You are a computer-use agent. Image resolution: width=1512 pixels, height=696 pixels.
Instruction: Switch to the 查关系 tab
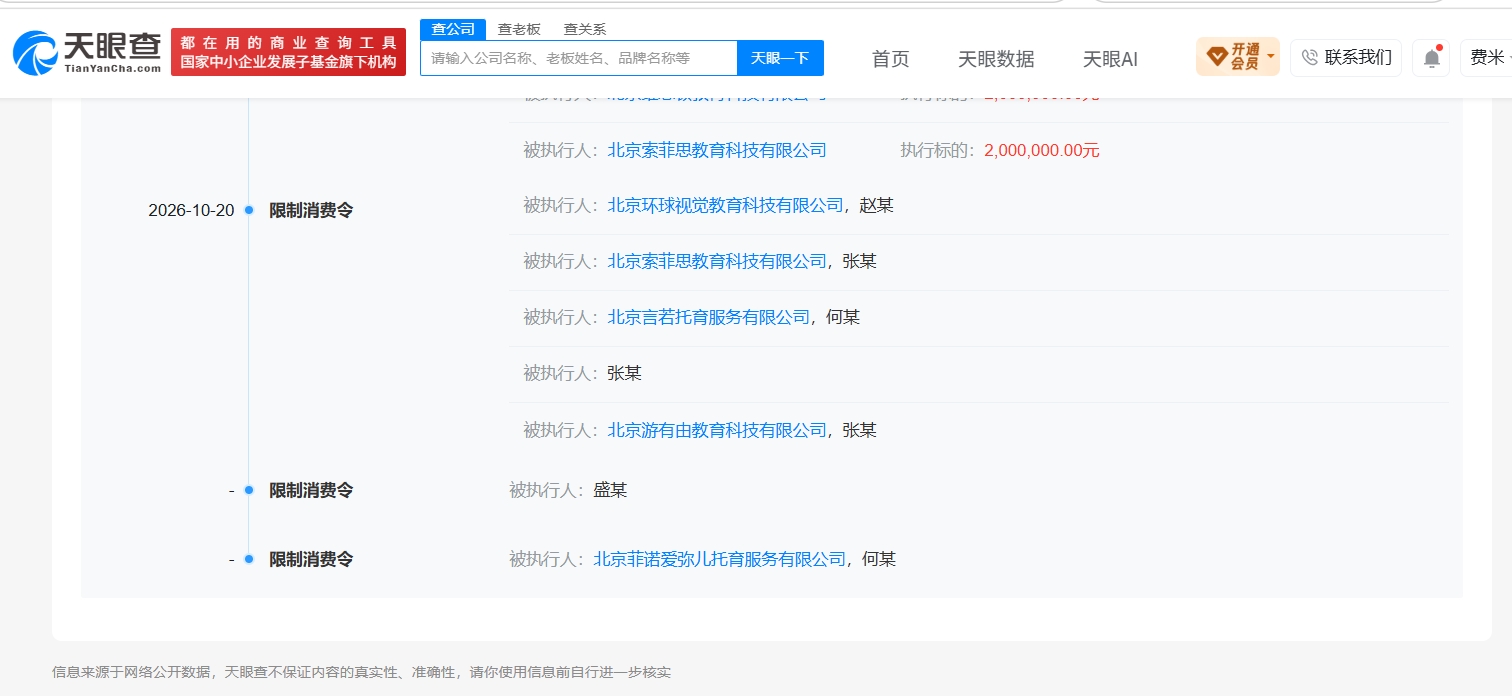(x=585, y=29)
